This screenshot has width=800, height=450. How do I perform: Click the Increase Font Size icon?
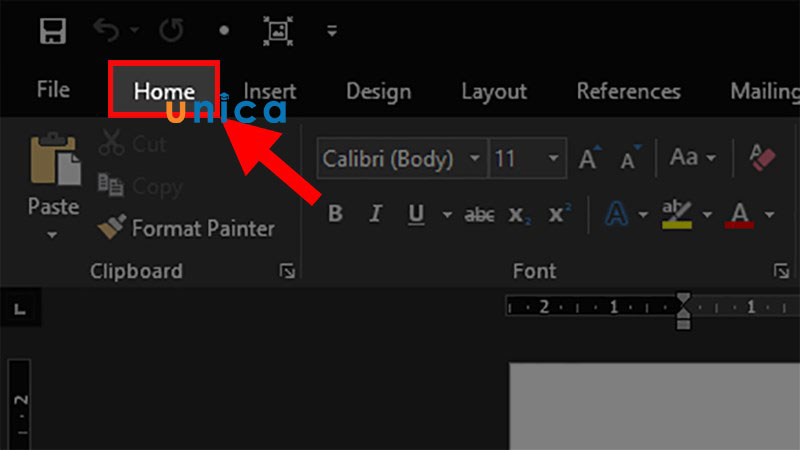point(589,158)
